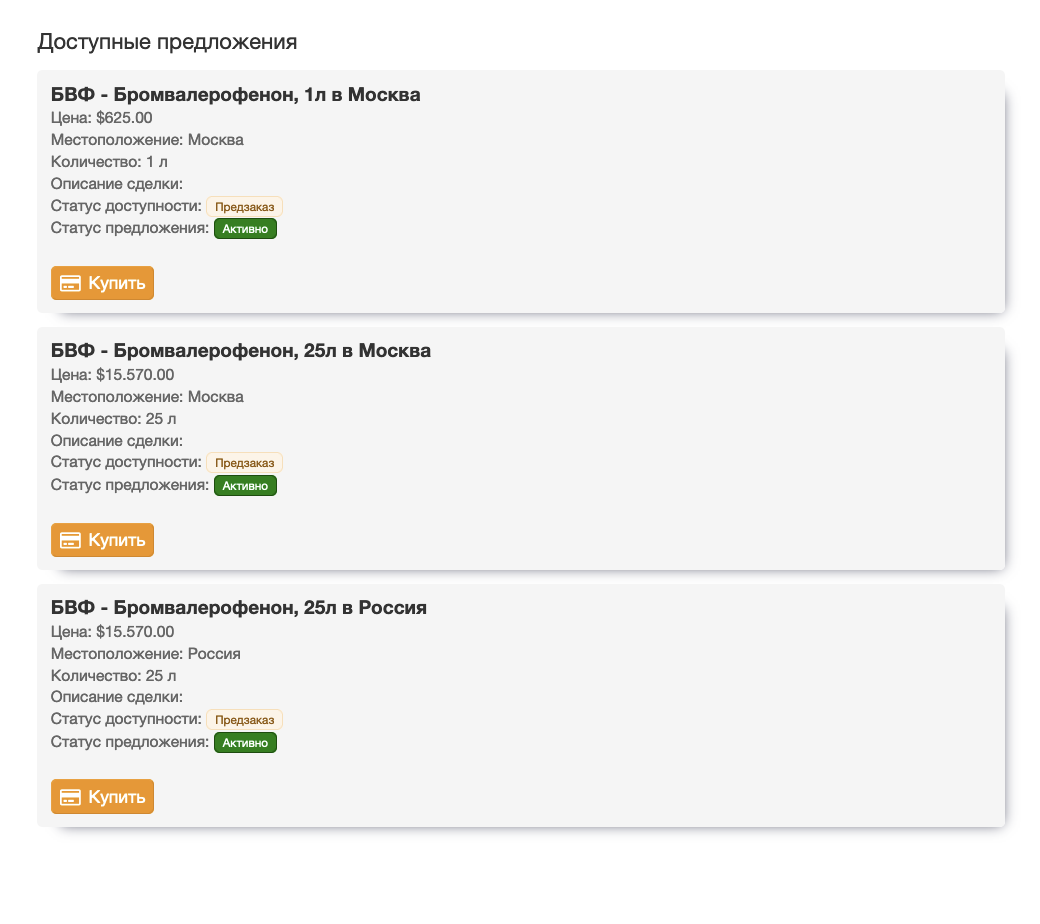The image size is (1040, 924).
Task: Click the $625.00 price text
Action: (124, 118)
